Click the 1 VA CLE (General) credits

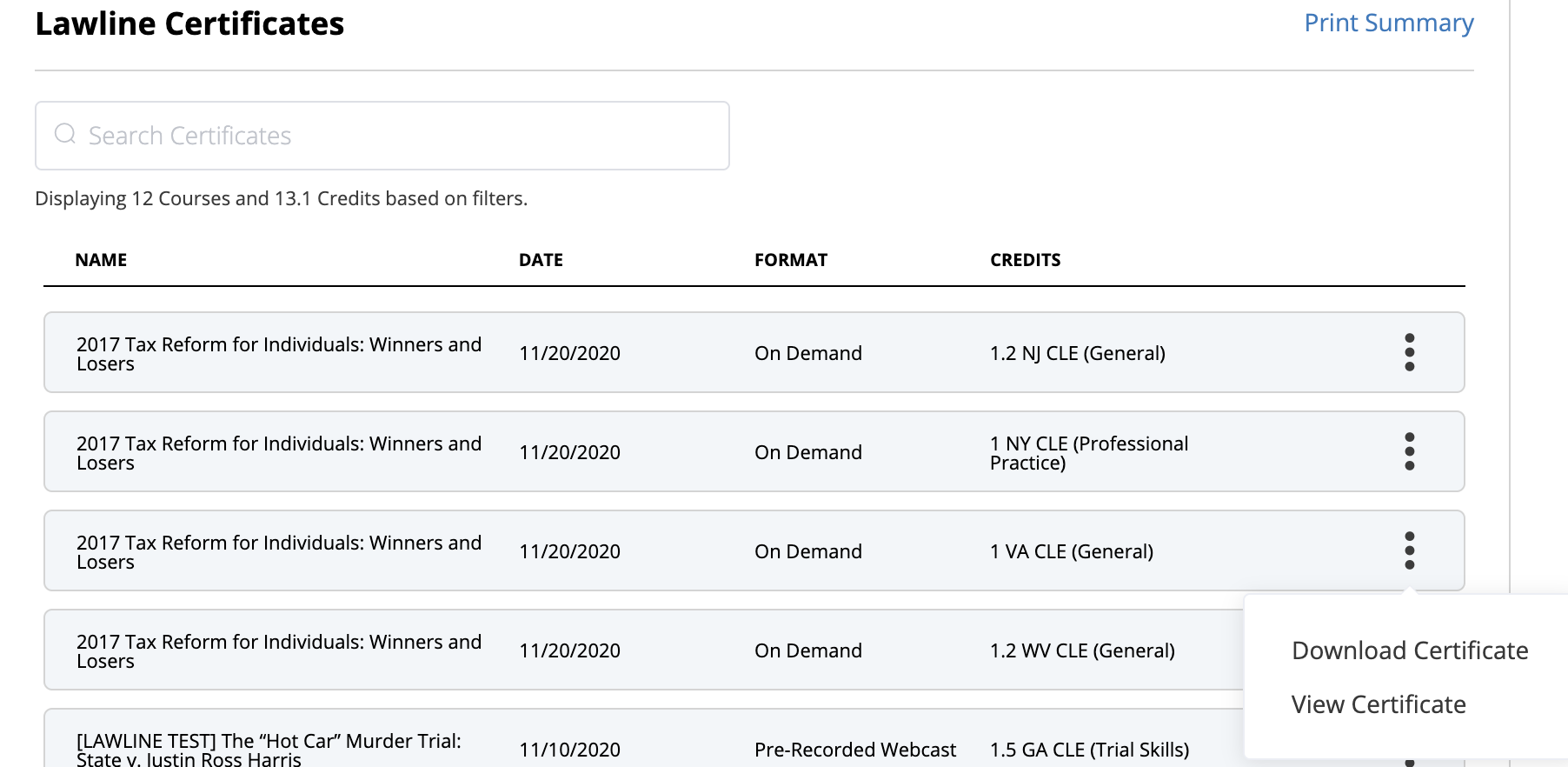coord(1071,551)
